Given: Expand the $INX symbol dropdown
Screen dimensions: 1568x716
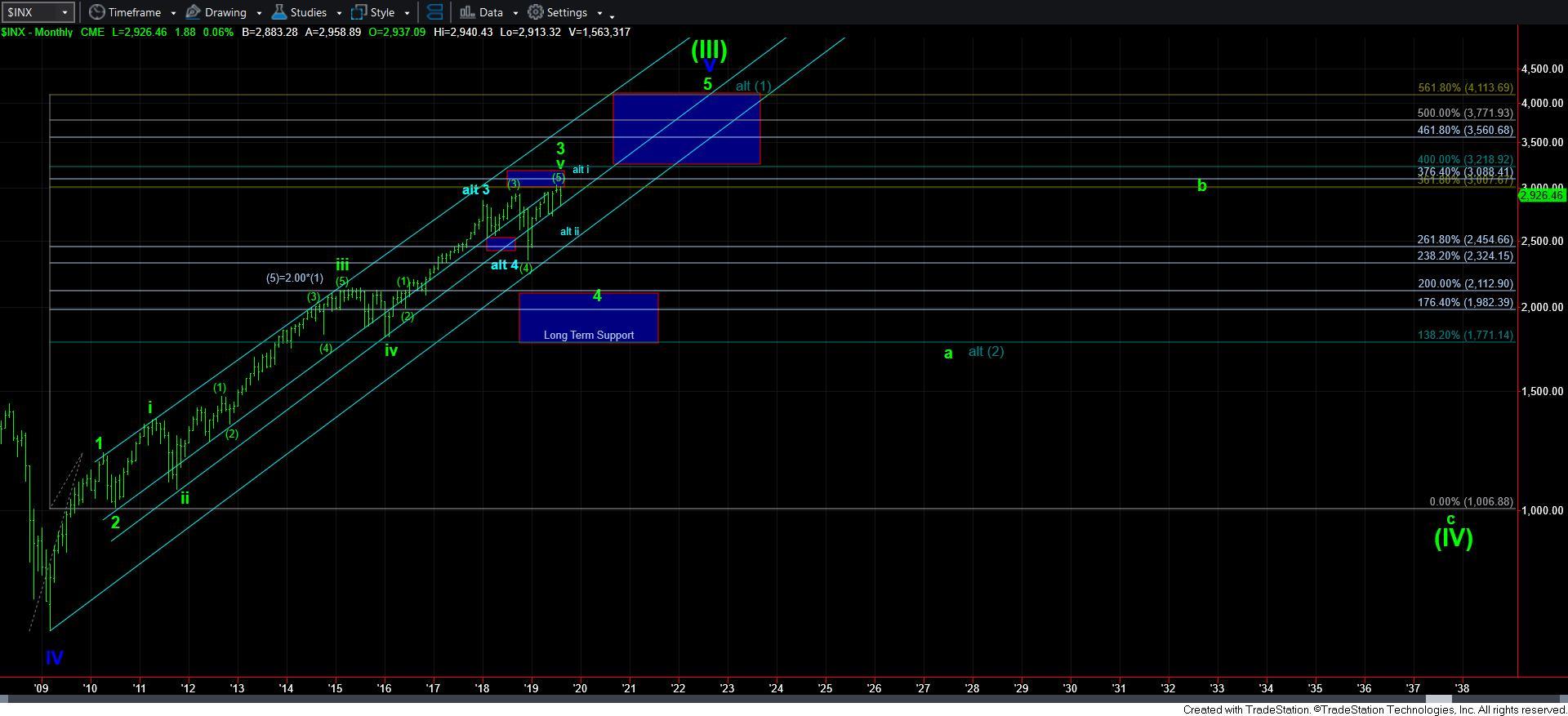Looking at the screenshot, I should tap(65, 12).
